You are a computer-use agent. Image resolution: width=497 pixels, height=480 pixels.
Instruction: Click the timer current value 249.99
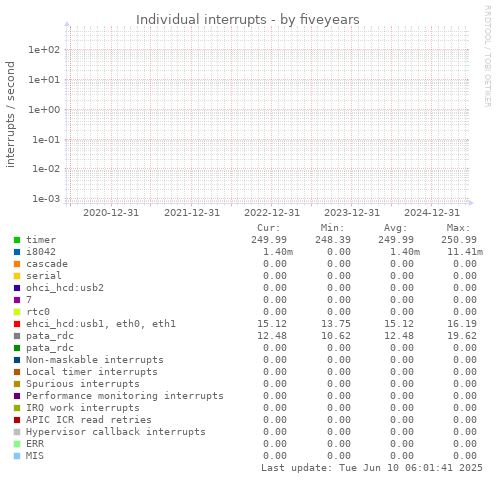[x=269, y=240]
